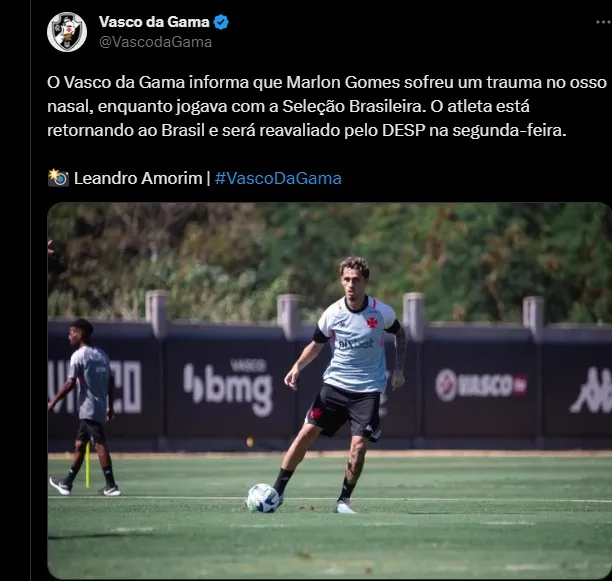This screenshot has height=581, width=612.
Task: Click the name Marlon Gomes in tweet text
Action: coord(343,83)
